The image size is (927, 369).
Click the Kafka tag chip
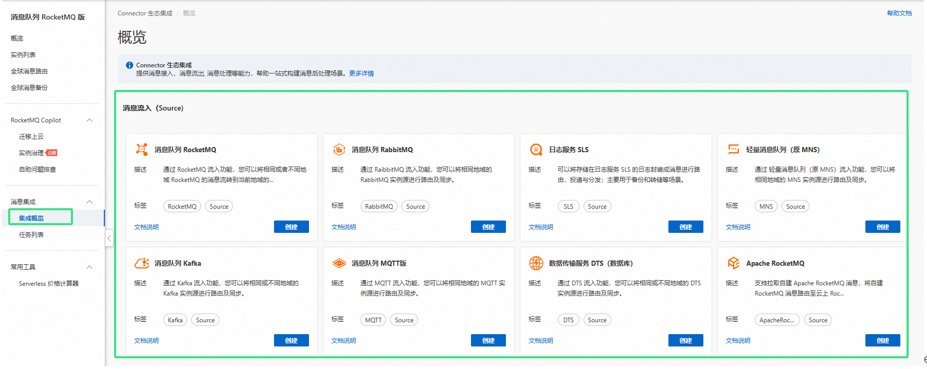point(175,320)
